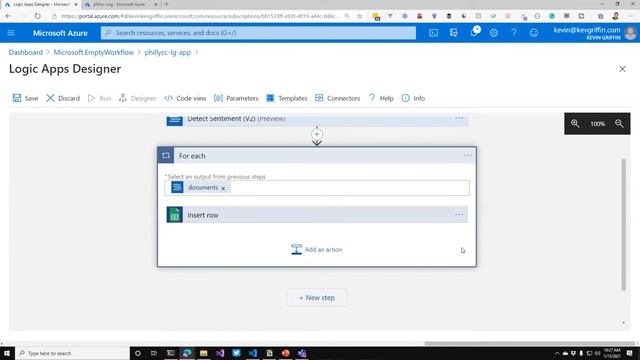This screenshot has height=360, width=640.
Task: Click the horizontal page scrollbar
Action: pos(529,343)
